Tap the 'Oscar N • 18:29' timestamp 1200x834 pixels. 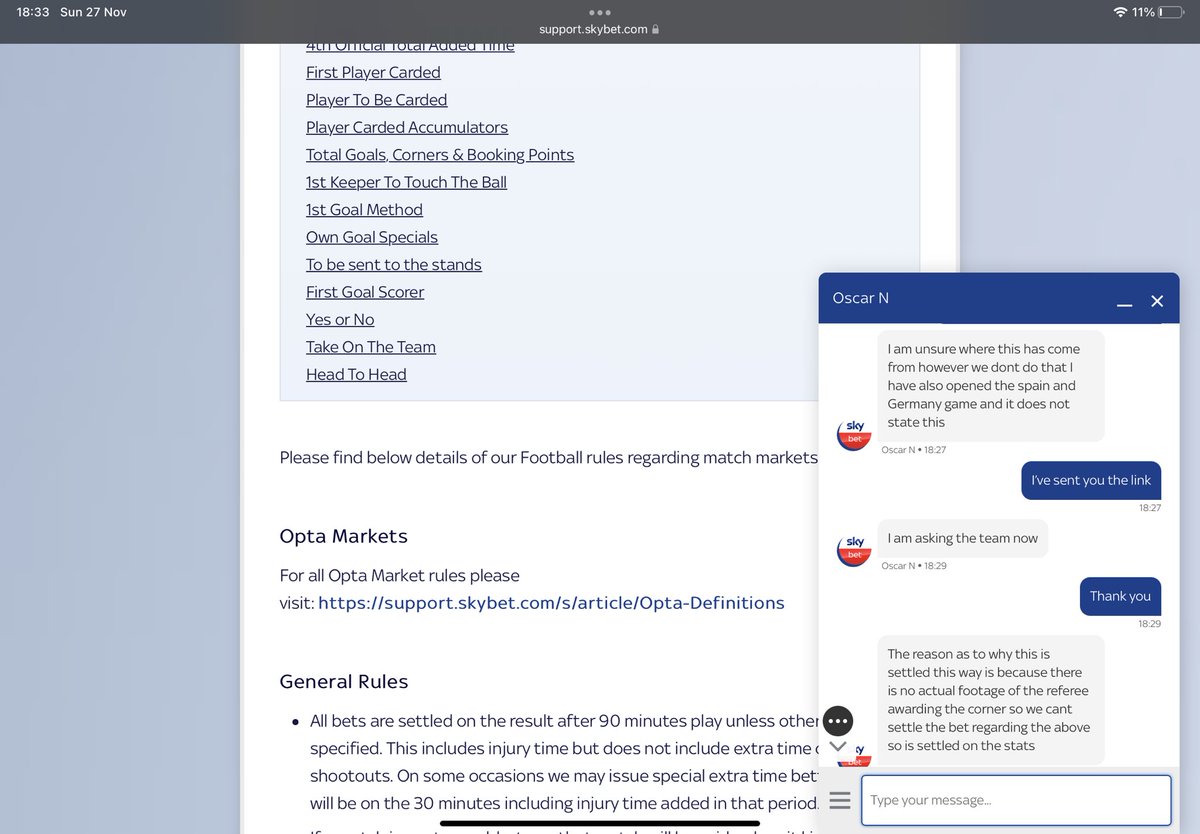pos(914,566)
